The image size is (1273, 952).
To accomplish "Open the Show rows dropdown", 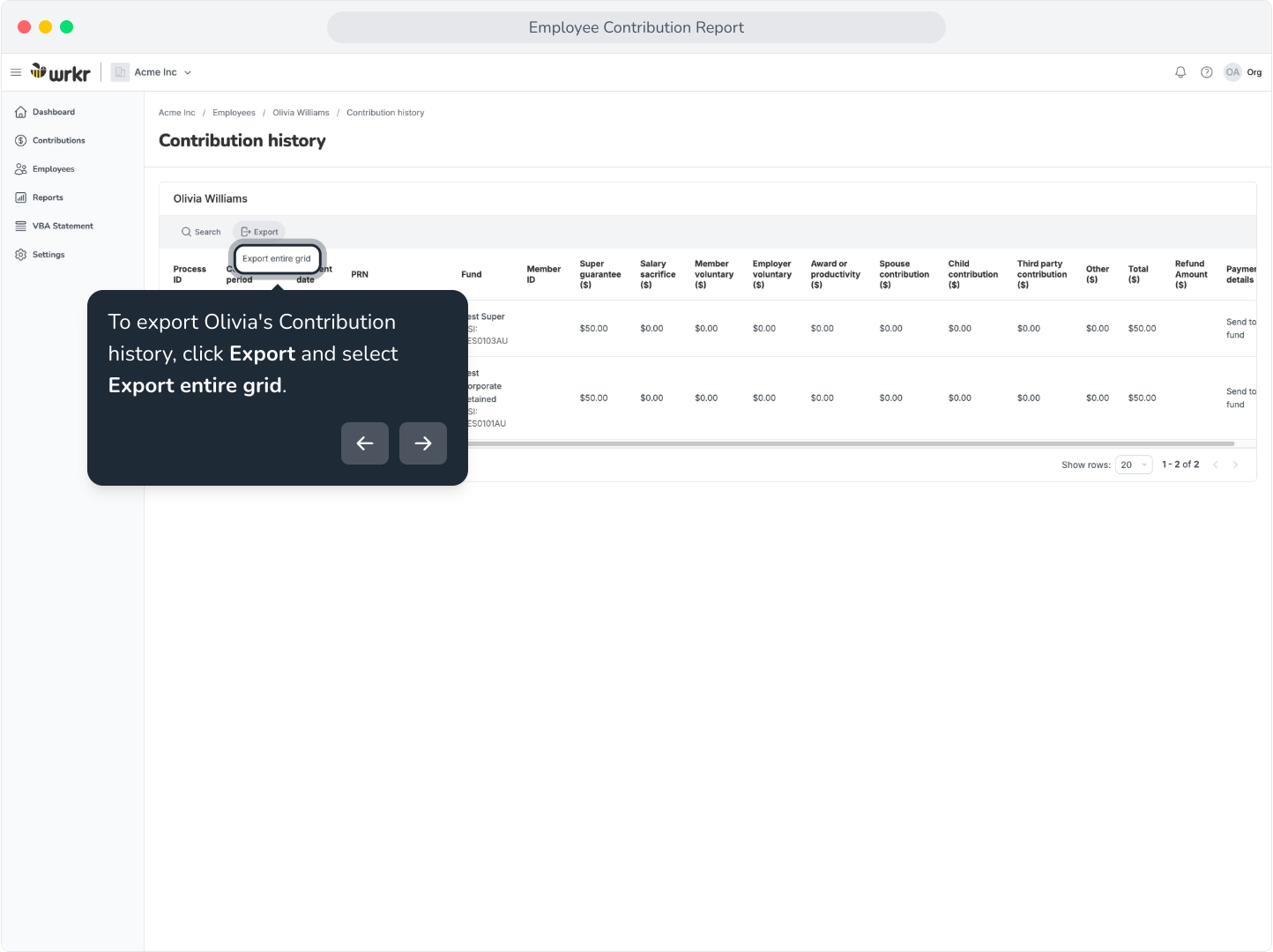I will (x=1134, y=465).
